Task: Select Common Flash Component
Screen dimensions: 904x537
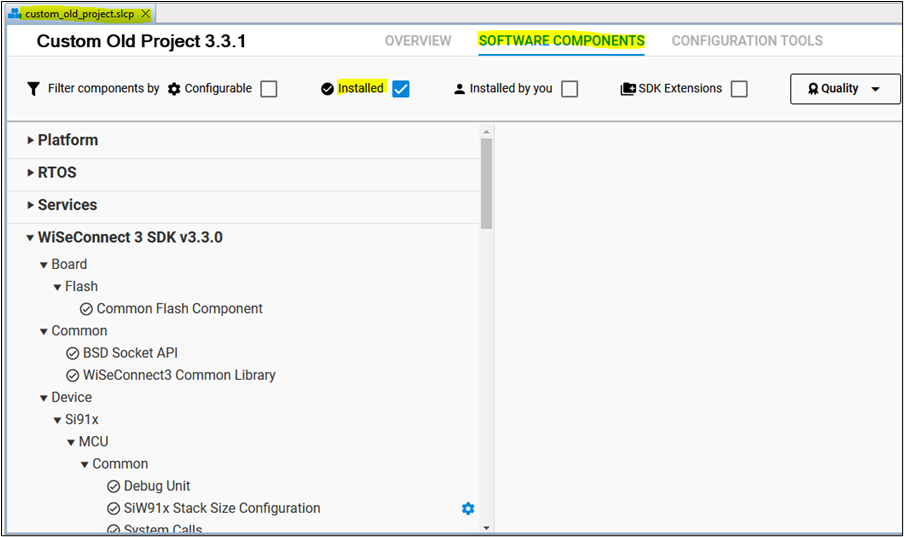Action: click(179, 309)
